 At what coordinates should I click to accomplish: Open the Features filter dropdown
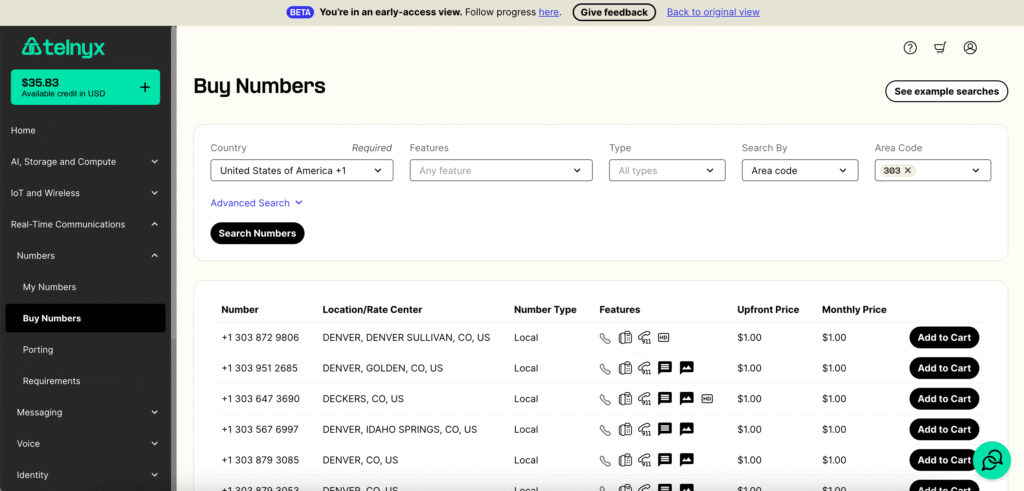tap(501, 171)
